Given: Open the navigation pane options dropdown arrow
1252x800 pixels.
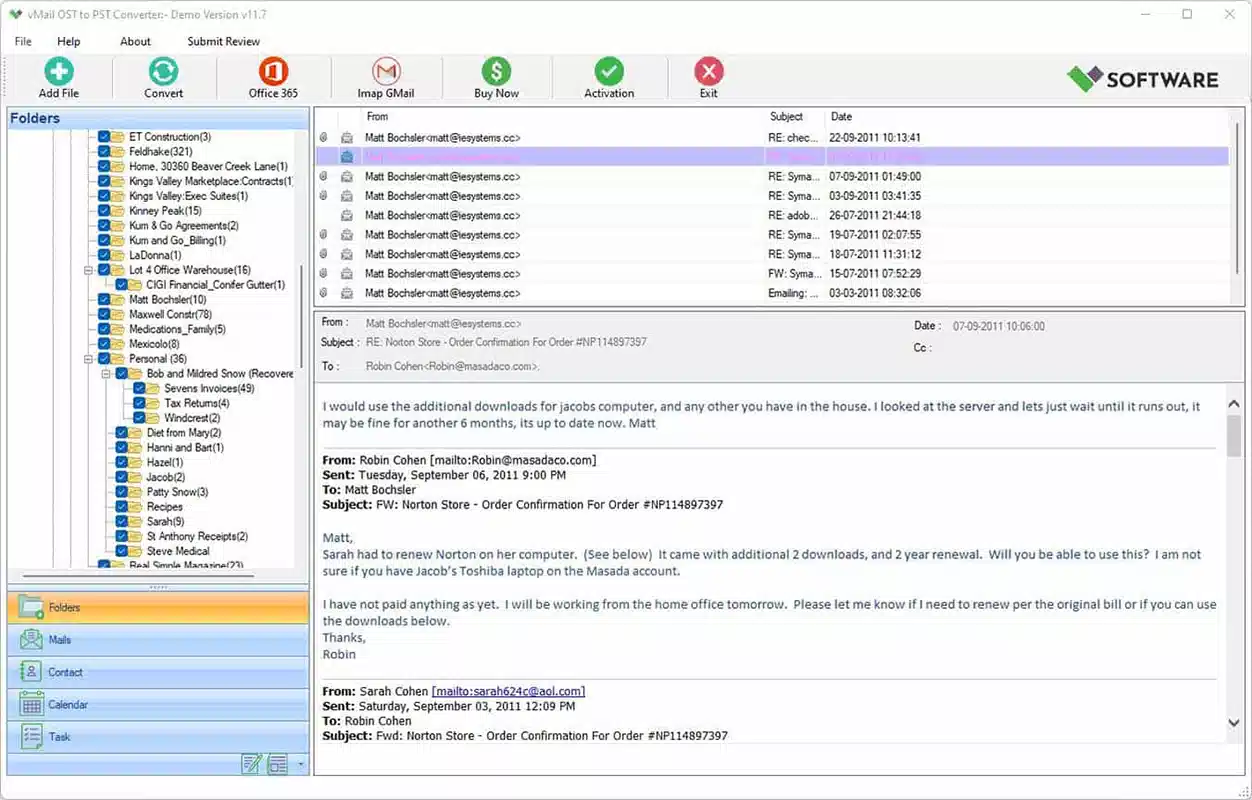Looking at the screenshot, I should (x=299, y=765).
